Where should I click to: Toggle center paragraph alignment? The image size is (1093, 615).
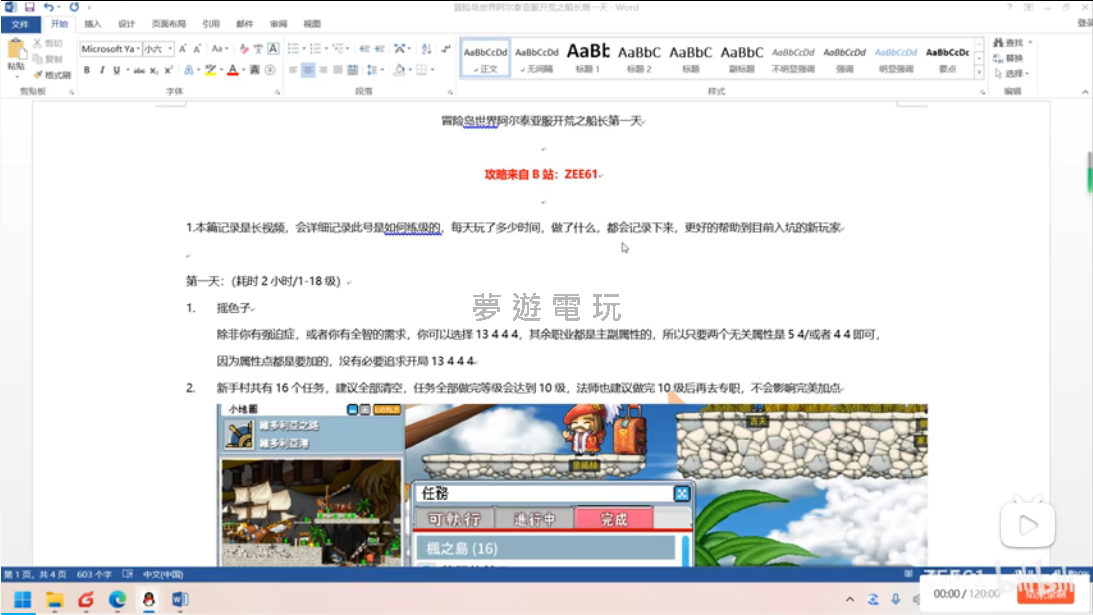(308, 70)
